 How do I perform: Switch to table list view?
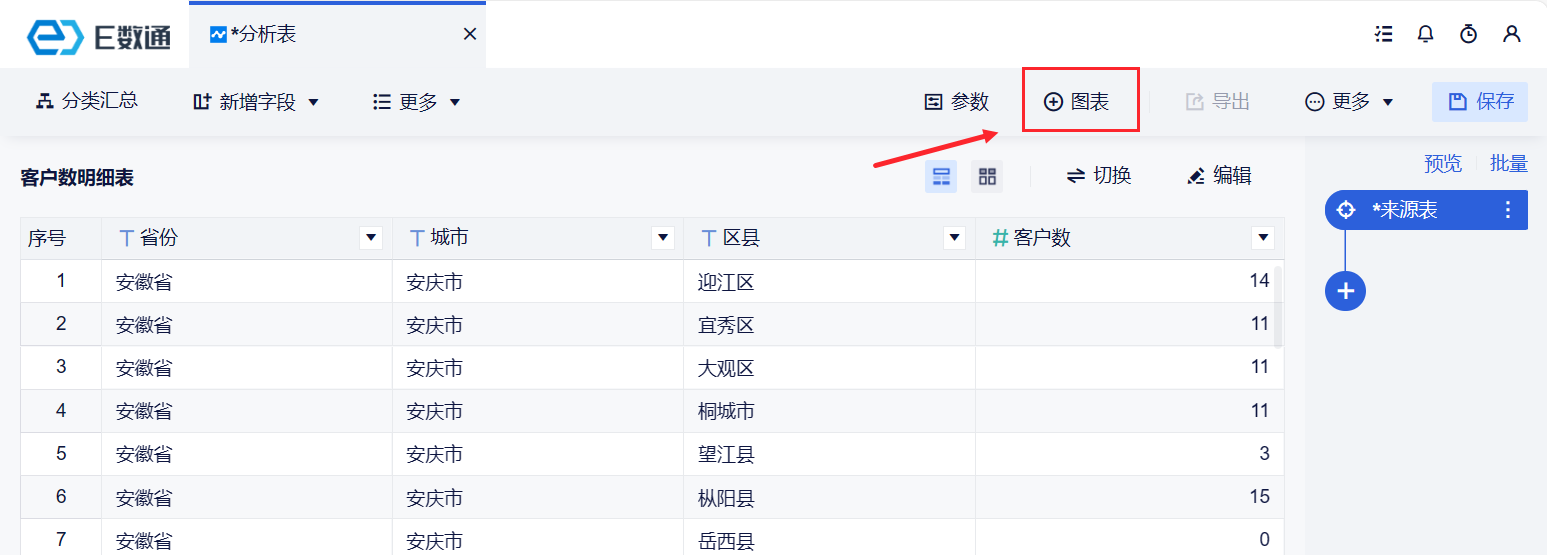(x=941, y=177)
